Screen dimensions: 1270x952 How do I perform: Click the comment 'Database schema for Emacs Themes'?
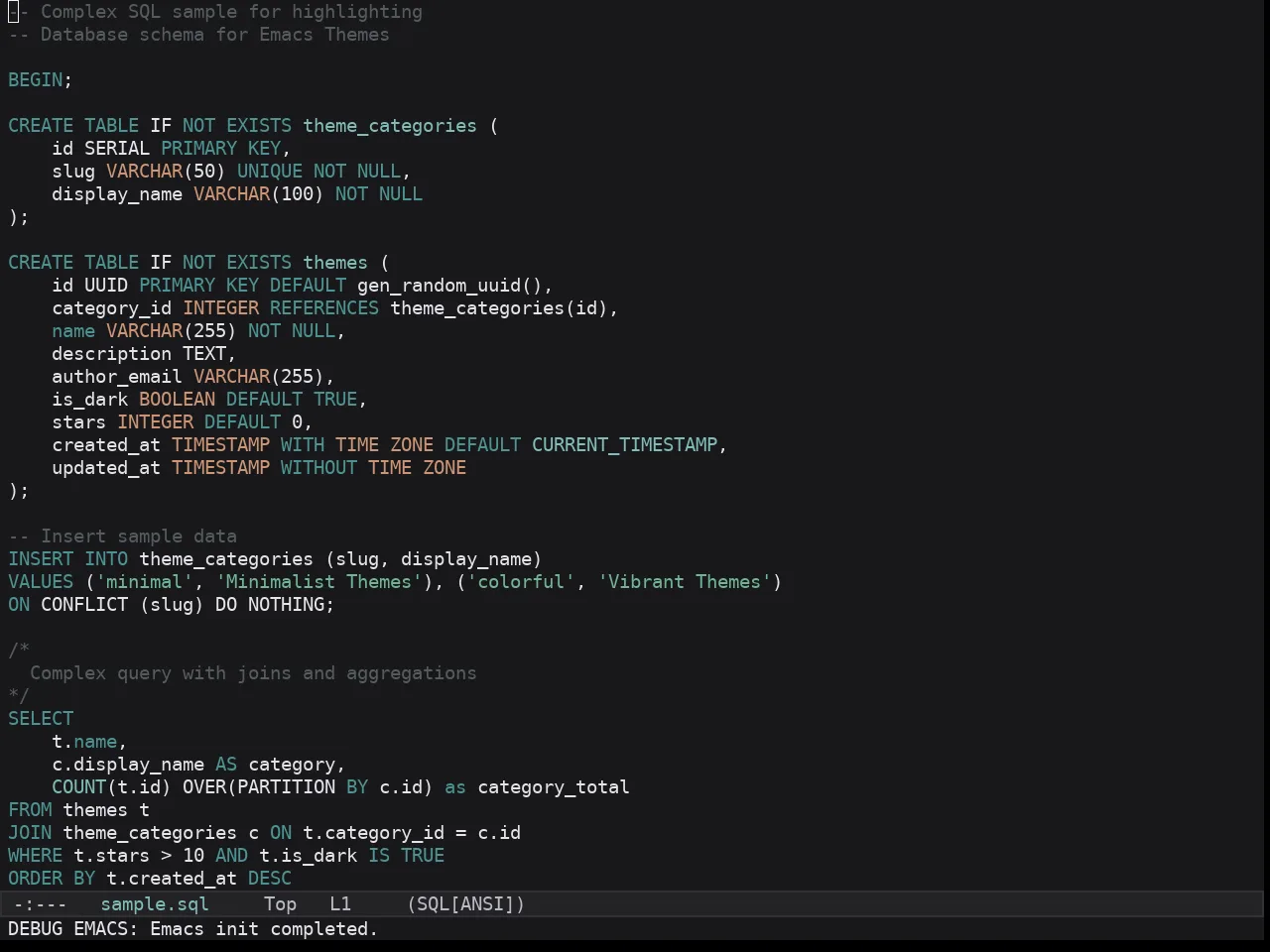[215, 35]
